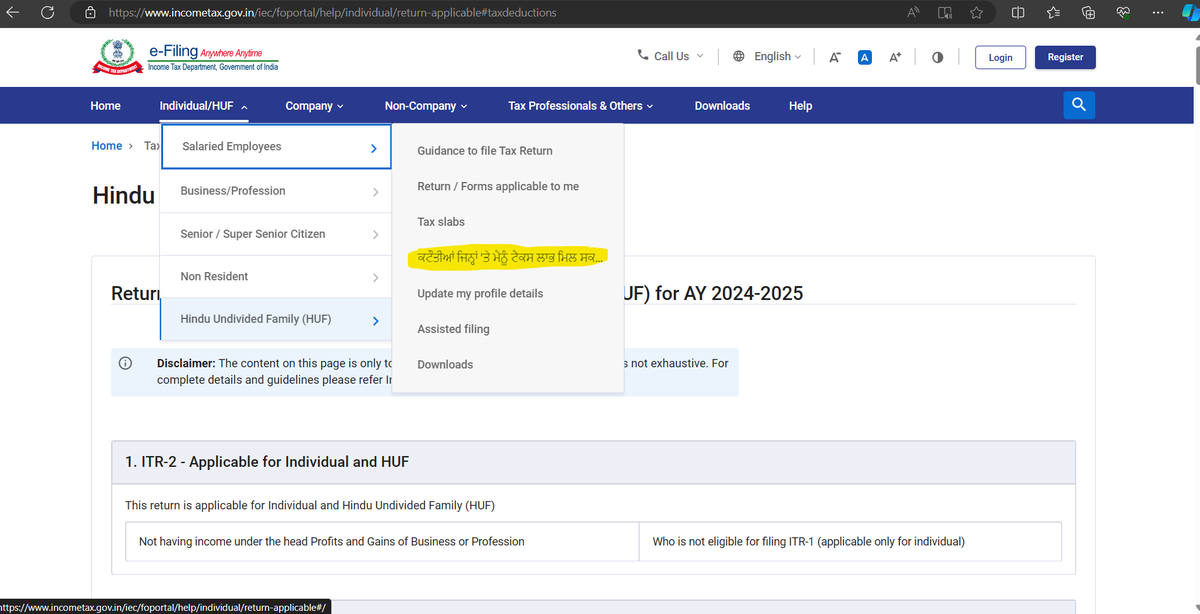Click Guidance to file Tax Return

pos(485,151)
